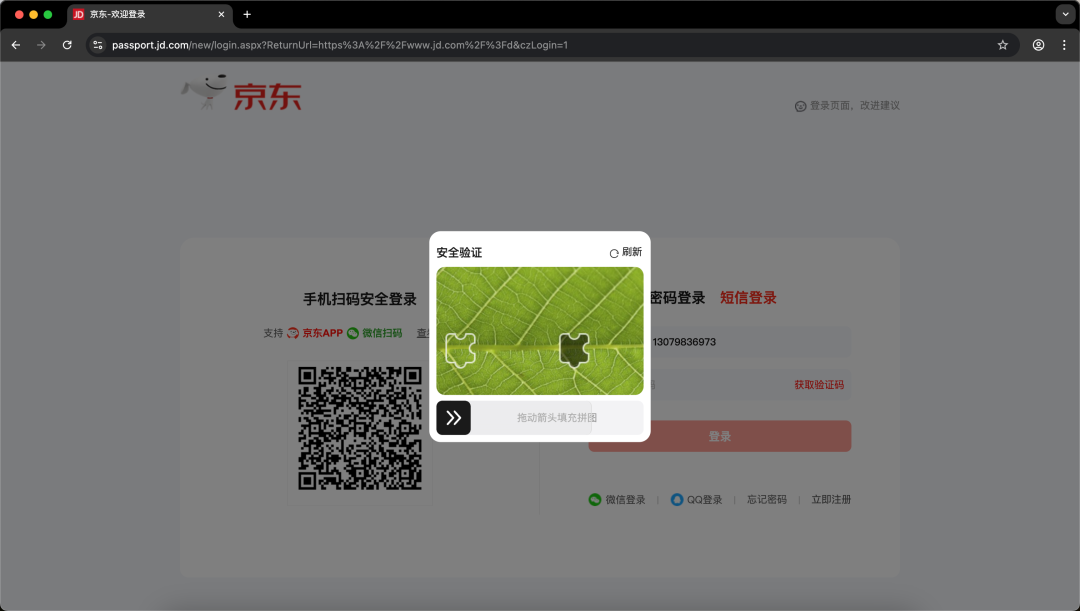Image resolution: width=1080 pixels, height=611 pixels.
Task: Click the browser back arrow
Action: pyautogui.click(x=15, y=45)
